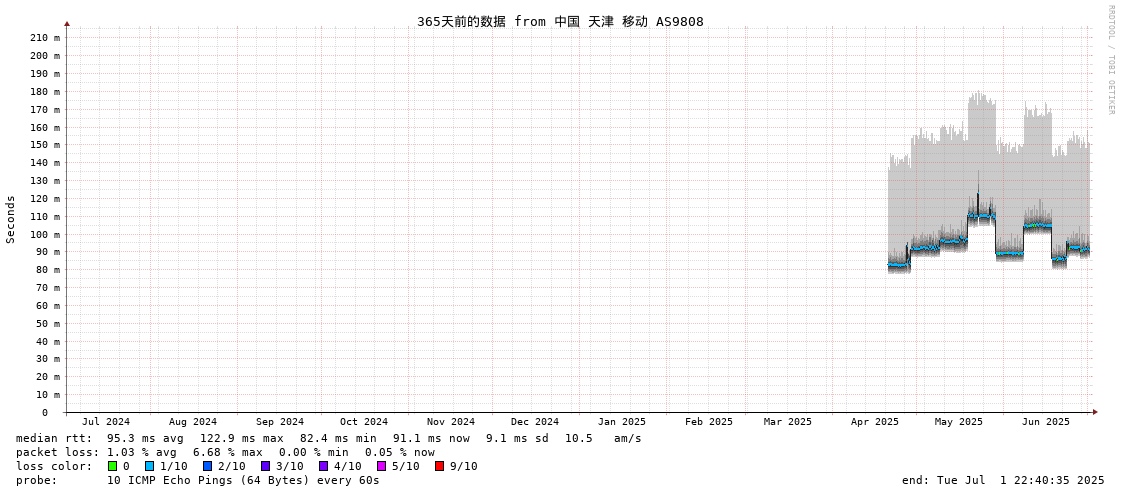Click the magenta 5/10 loss swatch

click(x=381, y=466)
